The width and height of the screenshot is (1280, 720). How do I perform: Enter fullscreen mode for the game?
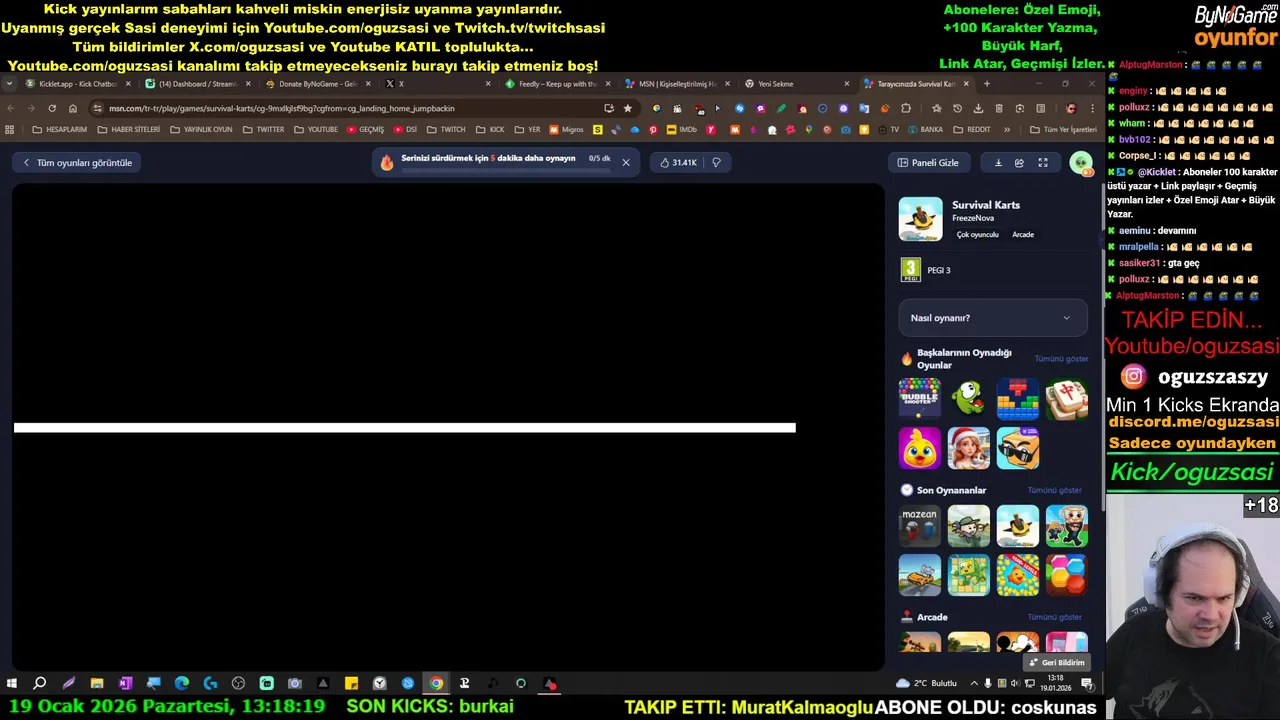[x=1043, y=163]
